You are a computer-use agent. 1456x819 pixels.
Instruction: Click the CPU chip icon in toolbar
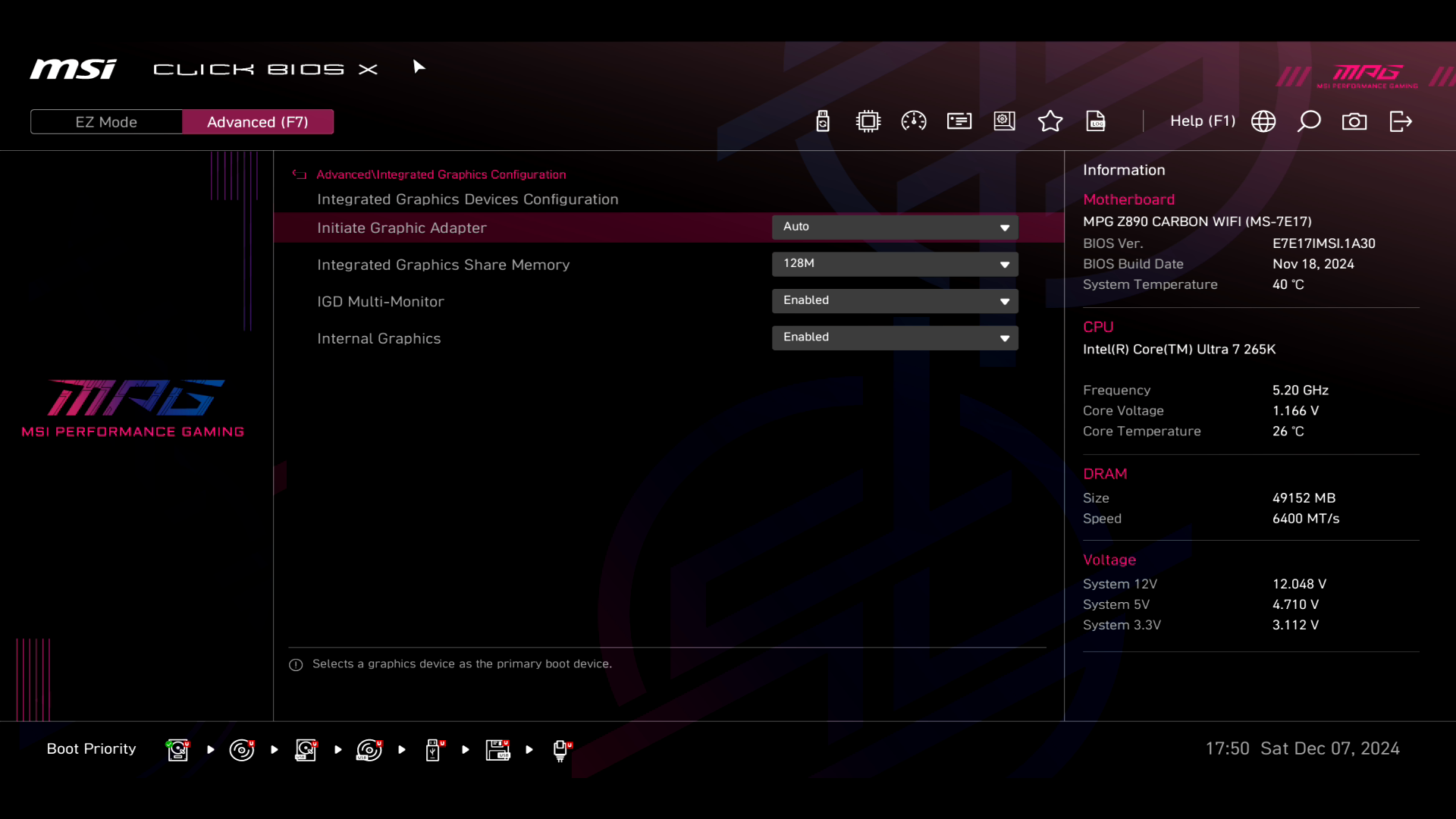[868, 121]
